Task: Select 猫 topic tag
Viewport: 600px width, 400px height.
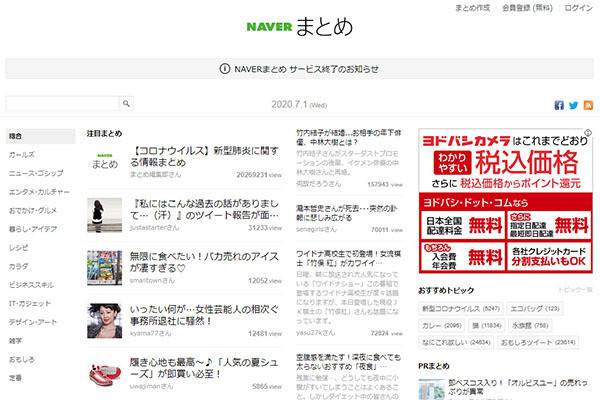Action: (487, 326)
